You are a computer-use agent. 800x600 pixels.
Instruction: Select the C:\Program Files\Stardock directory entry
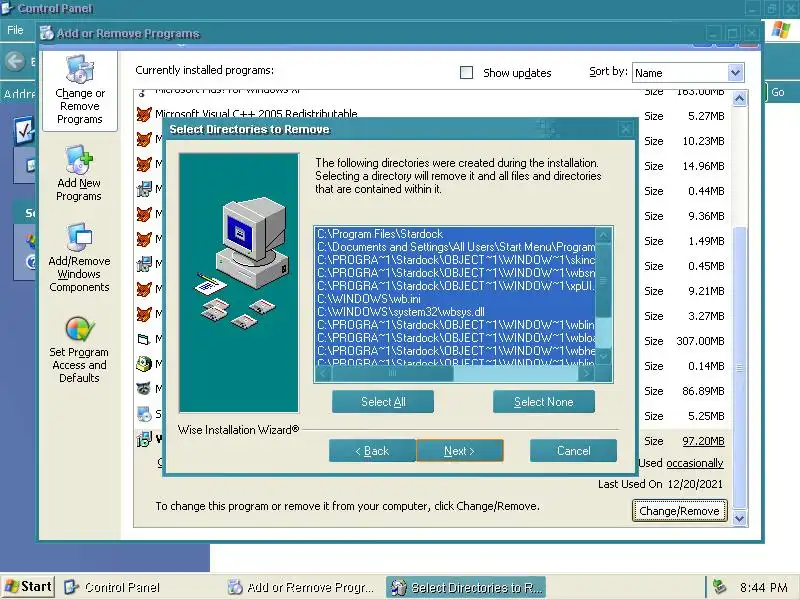click(x=455, y=234)
